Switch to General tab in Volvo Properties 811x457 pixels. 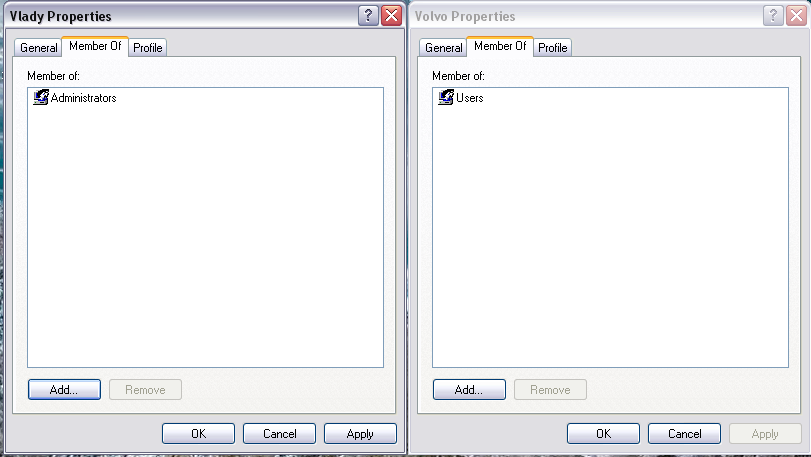click(443, 48)
